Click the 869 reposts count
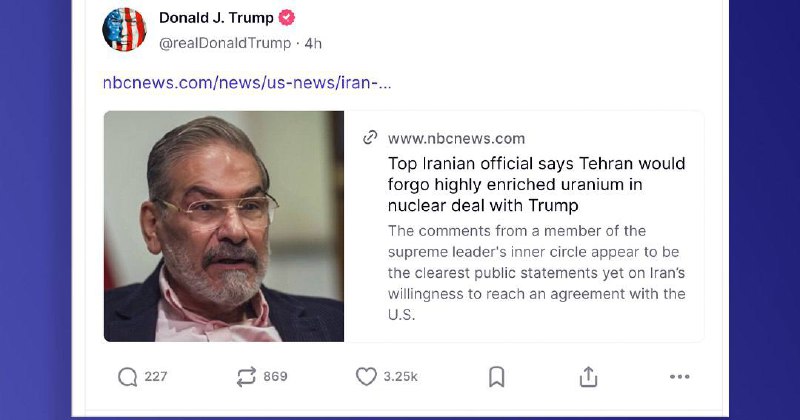This screenshot has height=420, width=800. point(275,377)
